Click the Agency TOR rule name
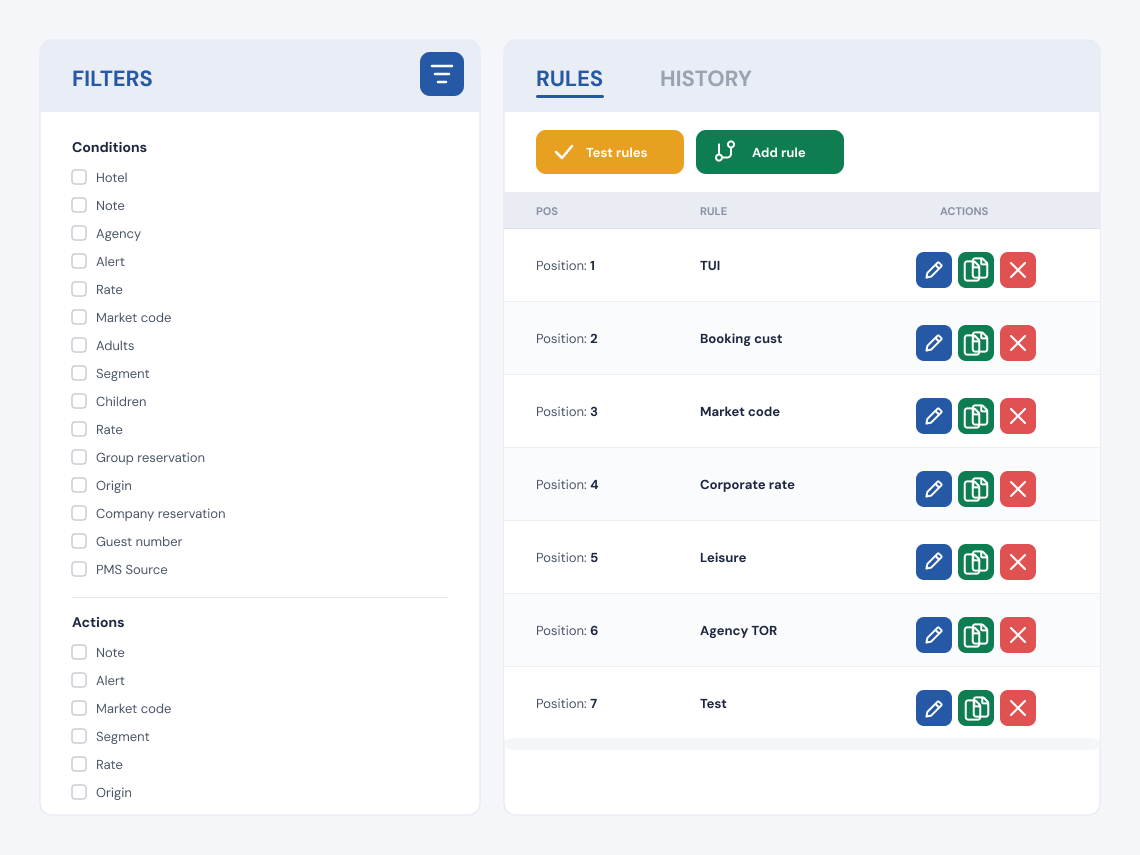The height and width of the screenshot is (855, 1140). (x=738, y=631)
